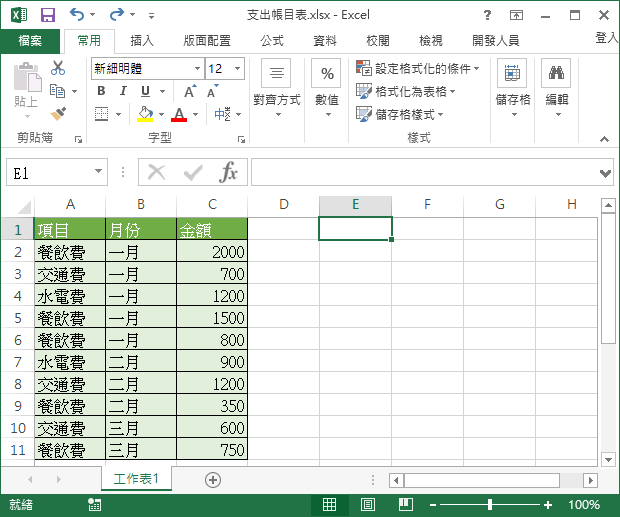Image resolution: width=620 pixels, height=517 pixels.
Task: Apply red font color A
Action: (x=179, y=114)
